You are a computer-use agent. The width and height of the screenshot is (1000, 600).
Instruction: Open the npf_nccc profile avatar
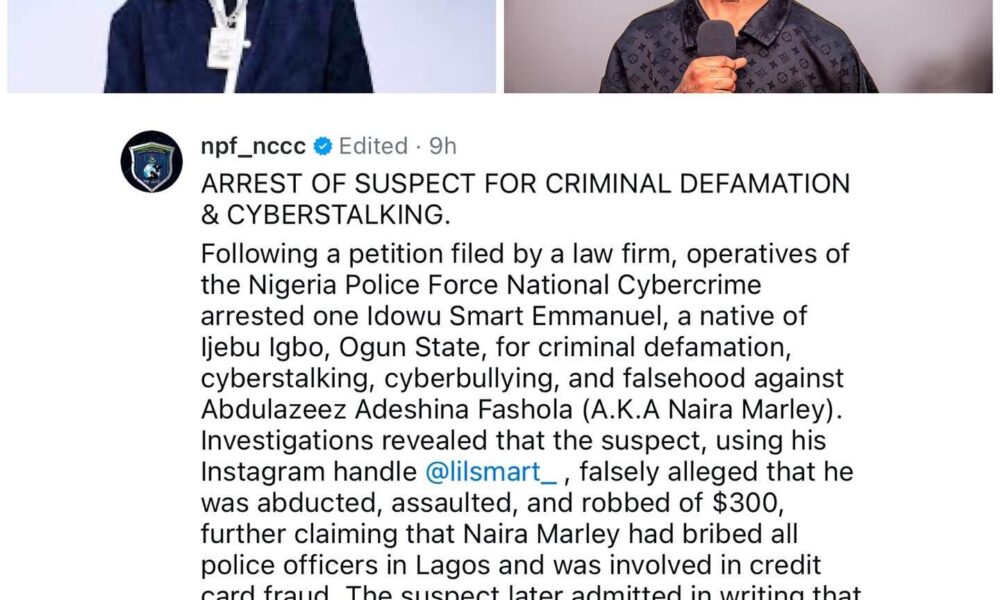click(x=152, y=161)
